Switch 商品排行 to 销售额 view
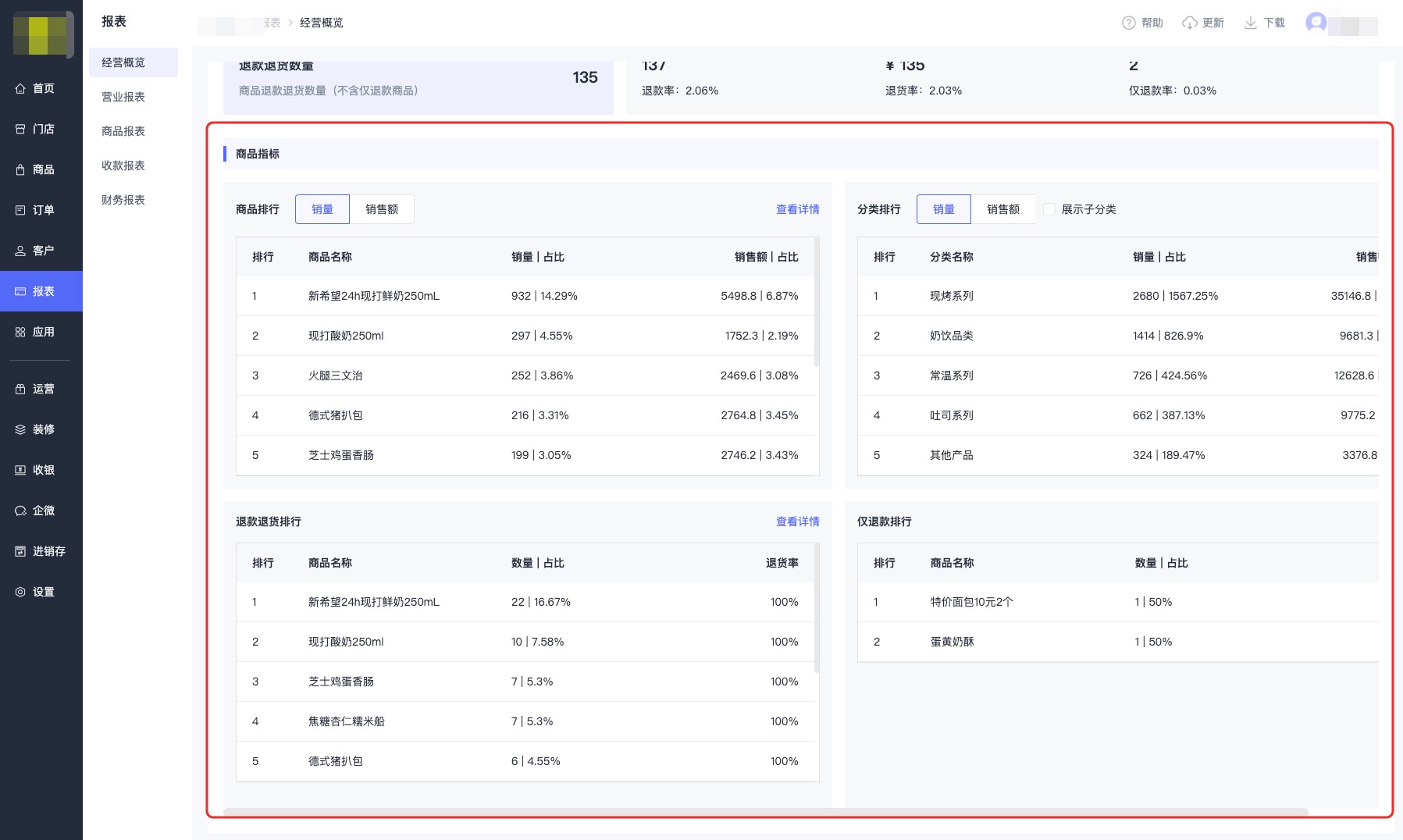 click(x=381, y=209)
